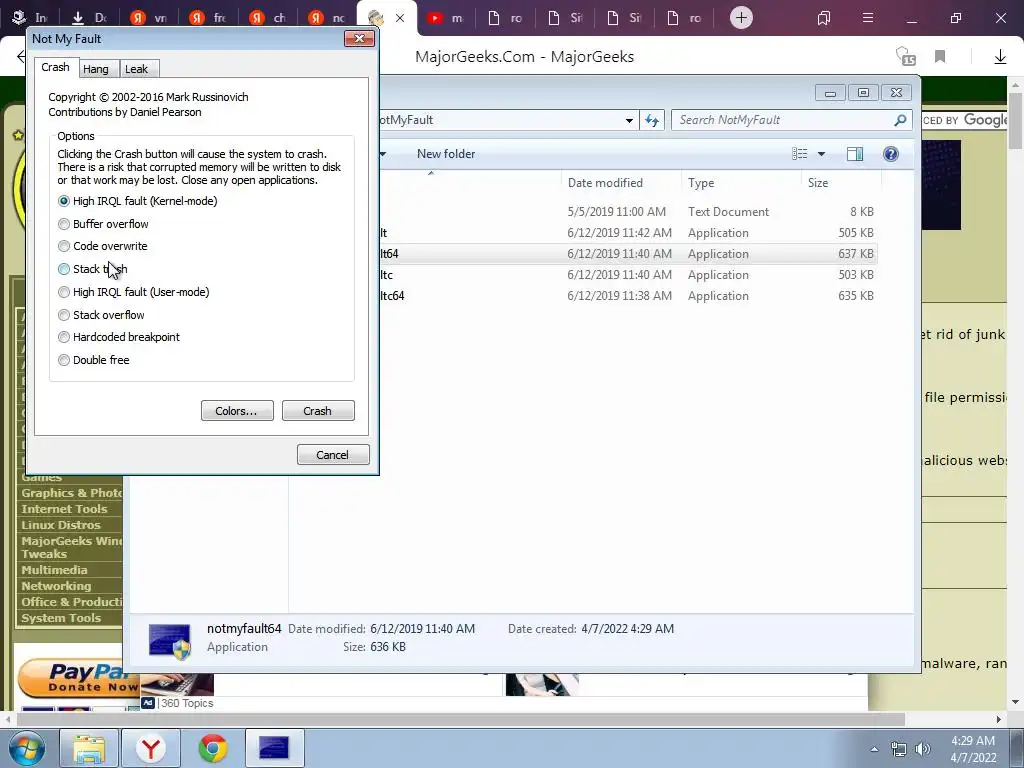The width and height of the screenshot is (1024, 768).
Task: Open the Crash tab
Action: click(x=56, y=67)
